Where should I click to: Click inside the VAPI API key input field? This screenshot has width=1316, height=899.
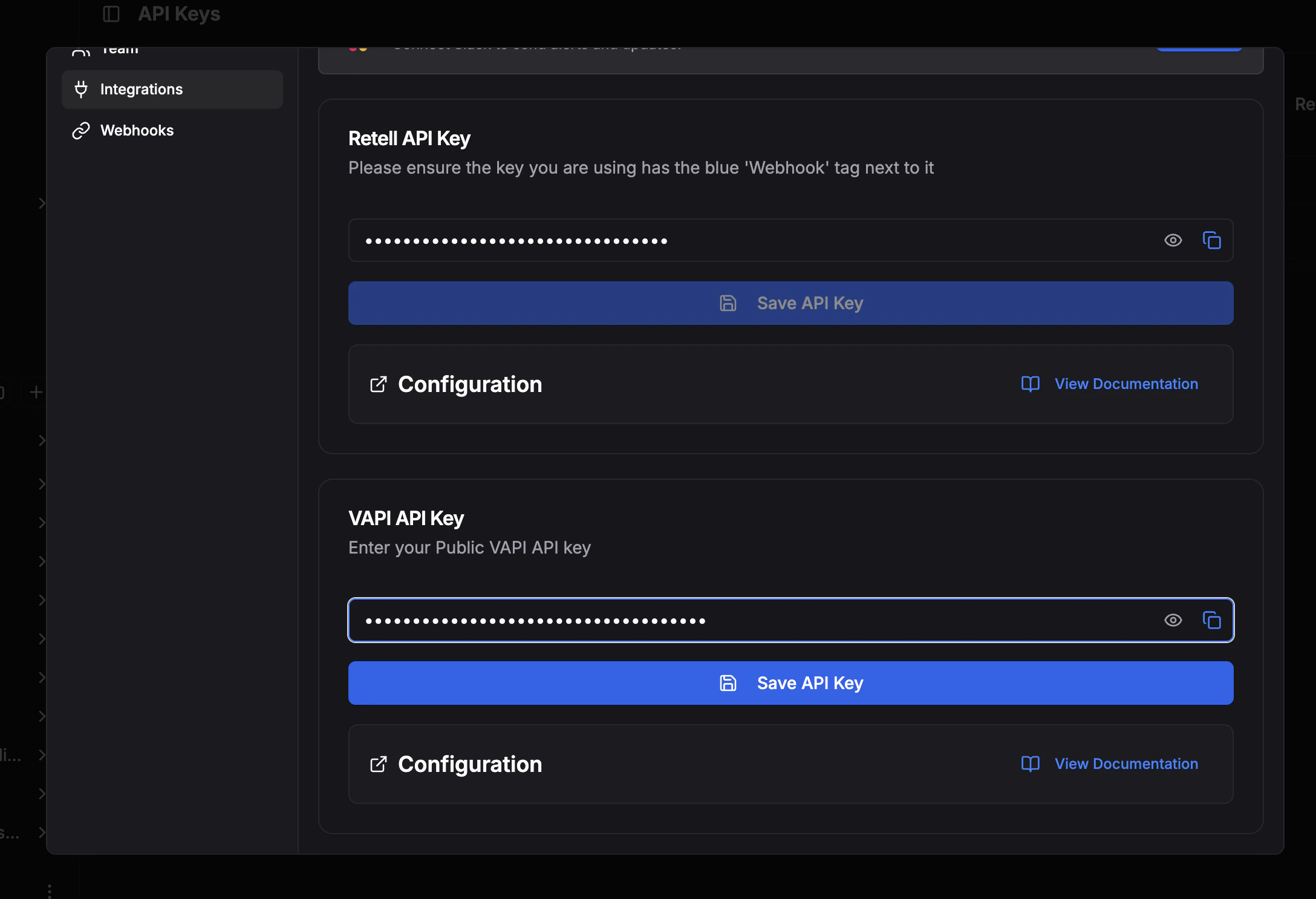726,620
